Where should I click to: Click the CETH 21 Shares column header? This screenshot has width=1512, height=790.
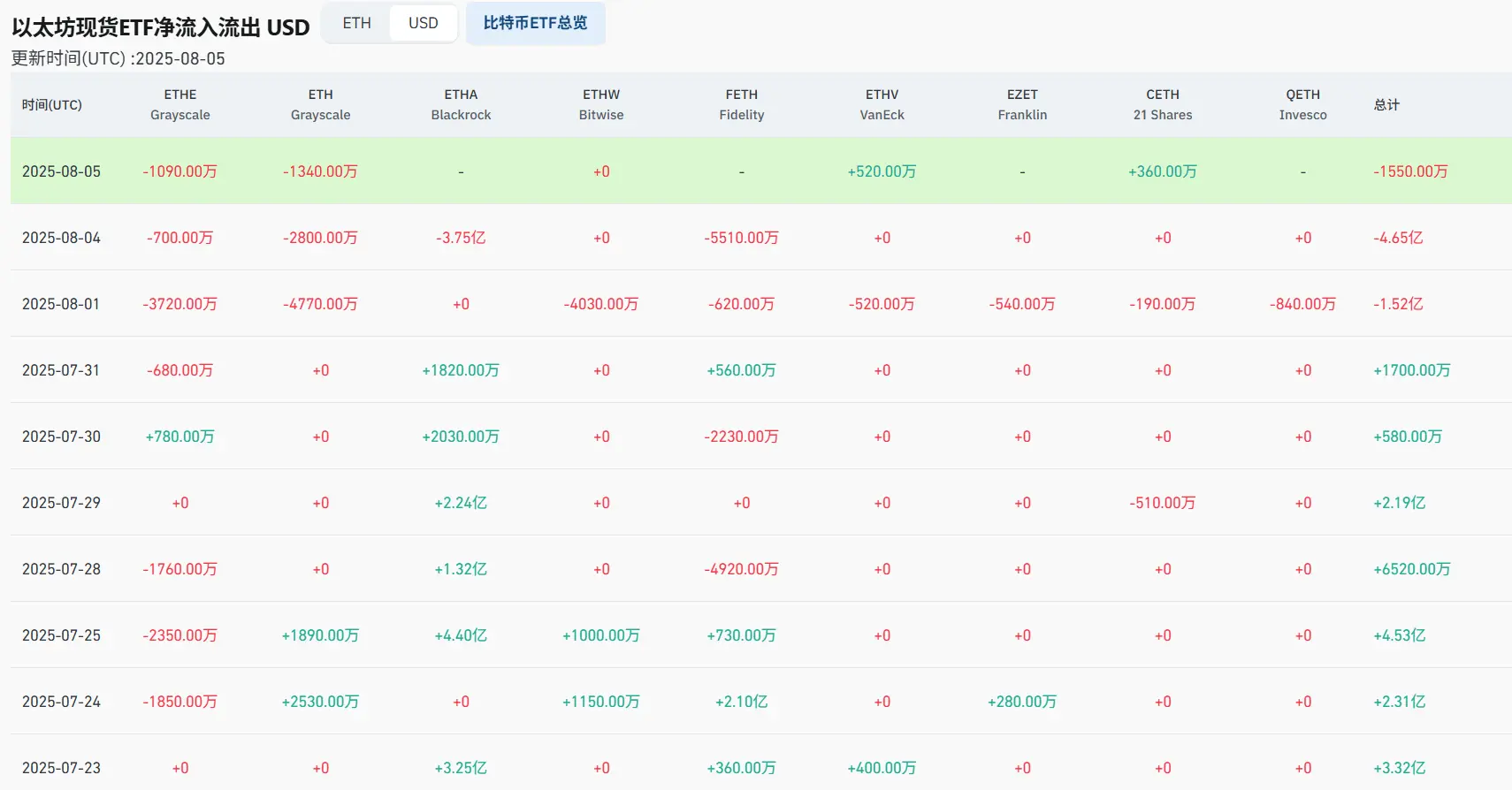[1163, 104]
